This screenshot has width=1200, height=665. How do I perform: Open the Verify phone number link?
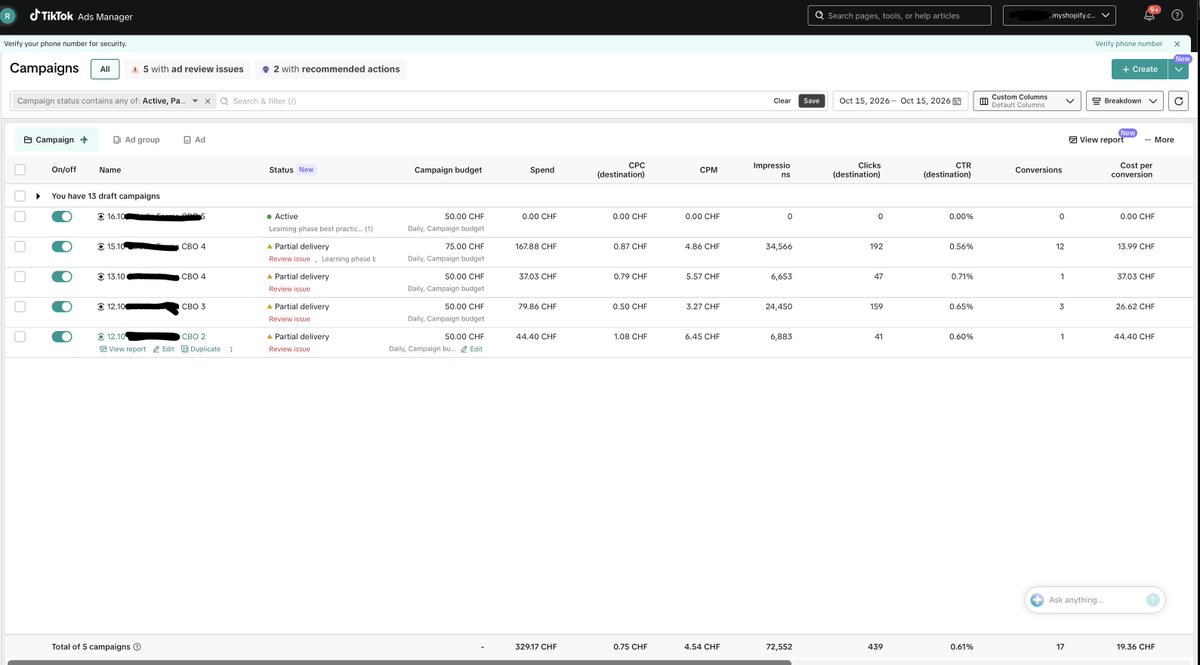1128,44
